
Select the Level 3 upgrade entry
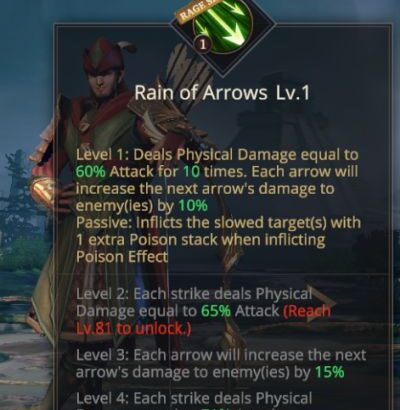(221, 364)
